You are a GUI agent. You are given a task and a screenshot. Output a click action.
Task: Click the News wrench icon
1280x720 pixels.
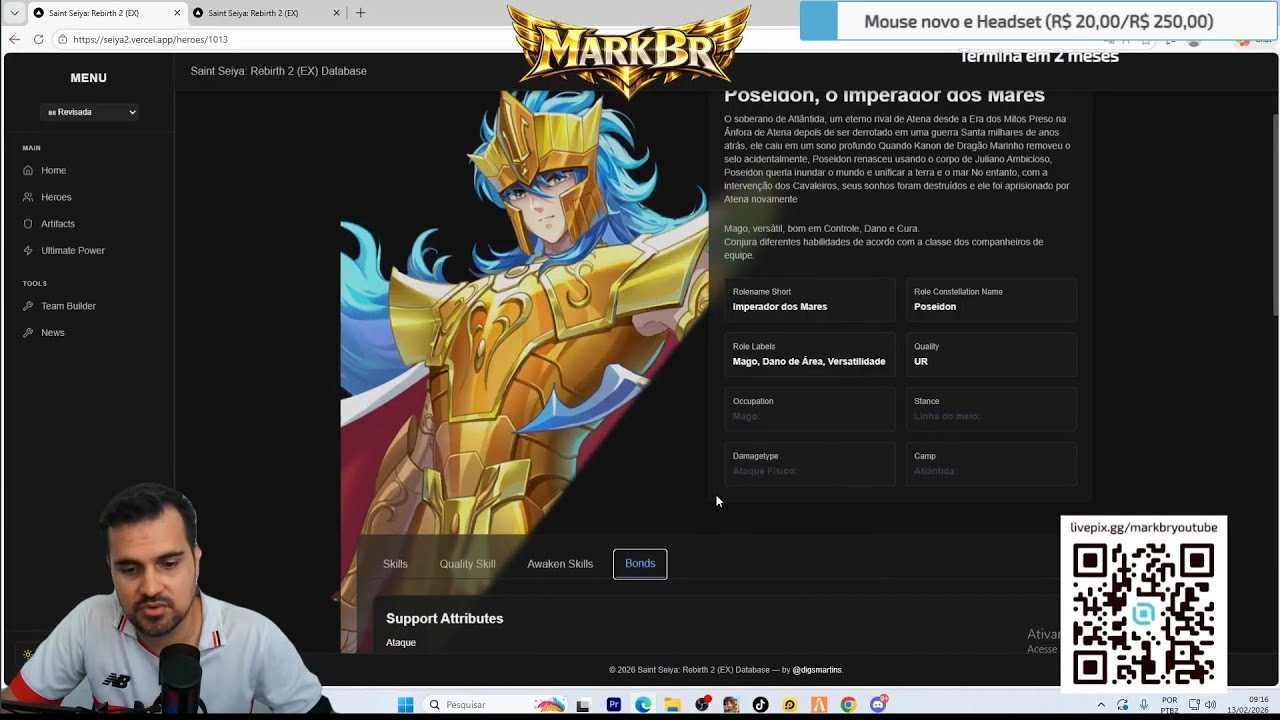point(28,332)
